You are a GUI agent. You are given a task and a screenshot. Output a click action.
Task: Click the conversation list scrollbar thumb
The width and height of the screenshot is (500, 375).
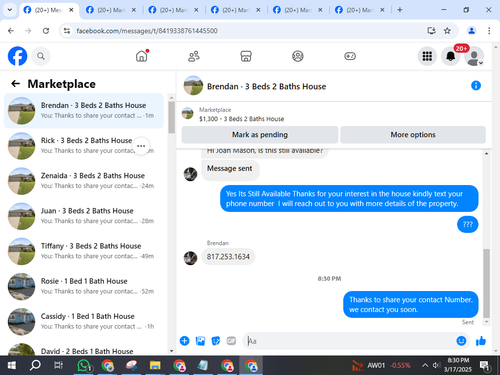tap(171, 117)
